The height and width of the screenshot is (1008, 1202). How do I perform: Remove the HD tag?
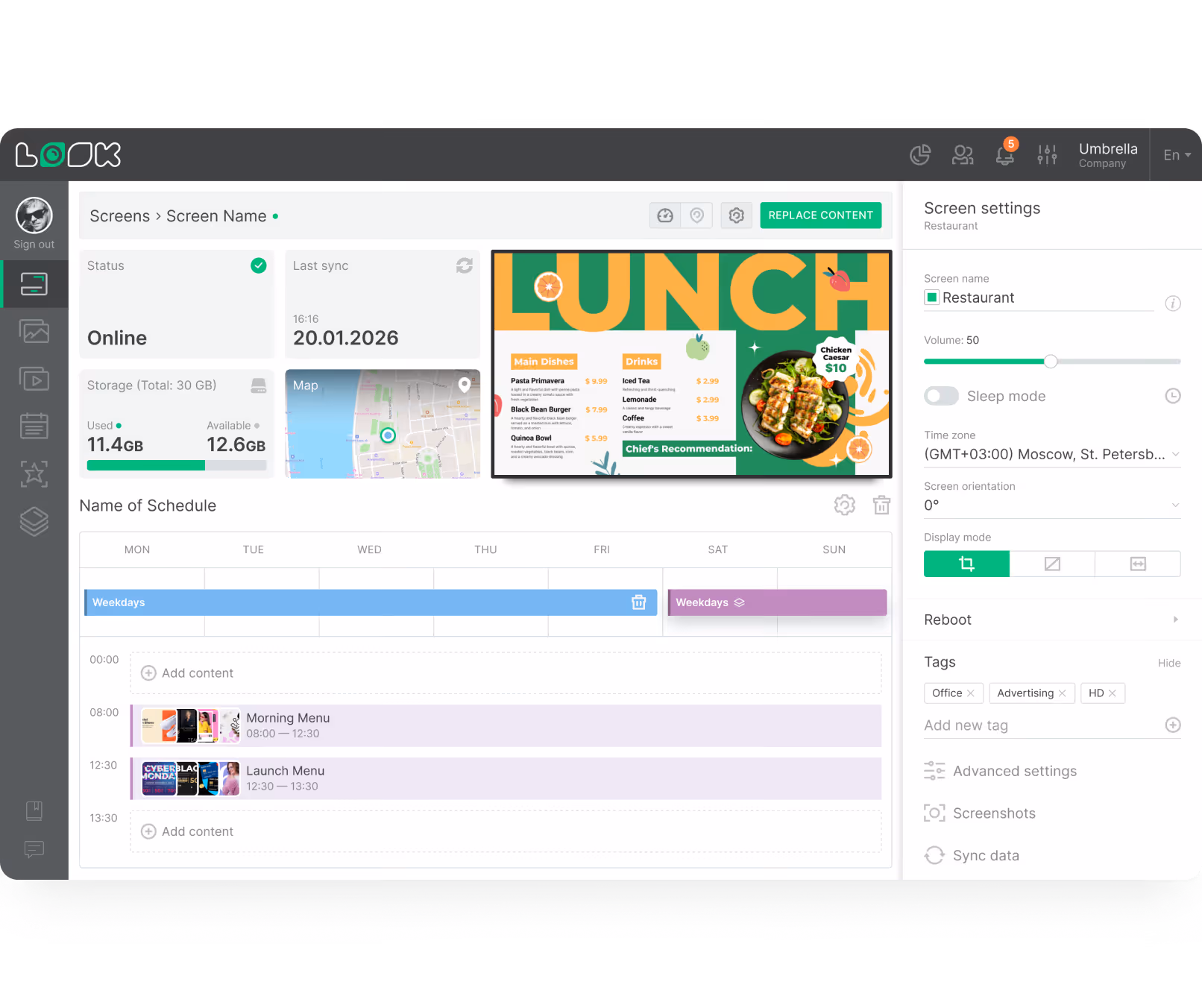click(x=1113, y=693)
